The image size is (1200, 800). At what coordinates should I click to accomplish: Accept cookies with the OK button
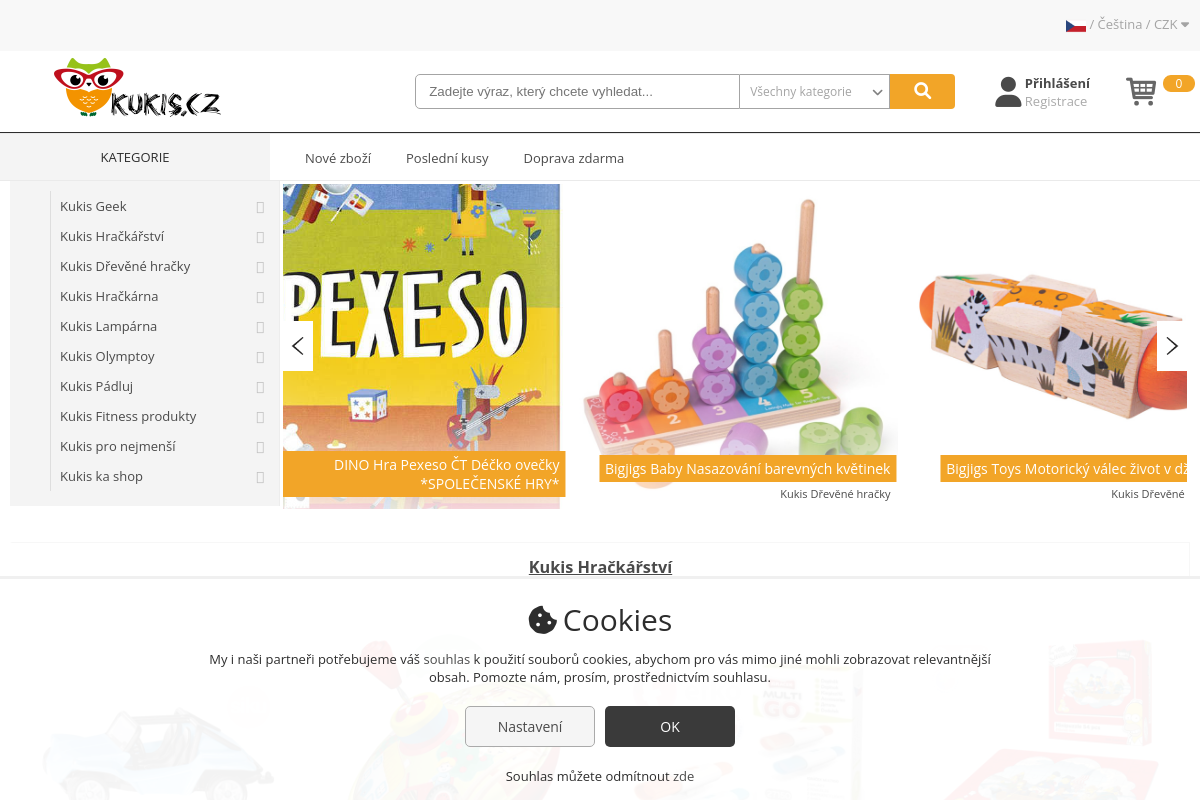(x=670, y=726)
